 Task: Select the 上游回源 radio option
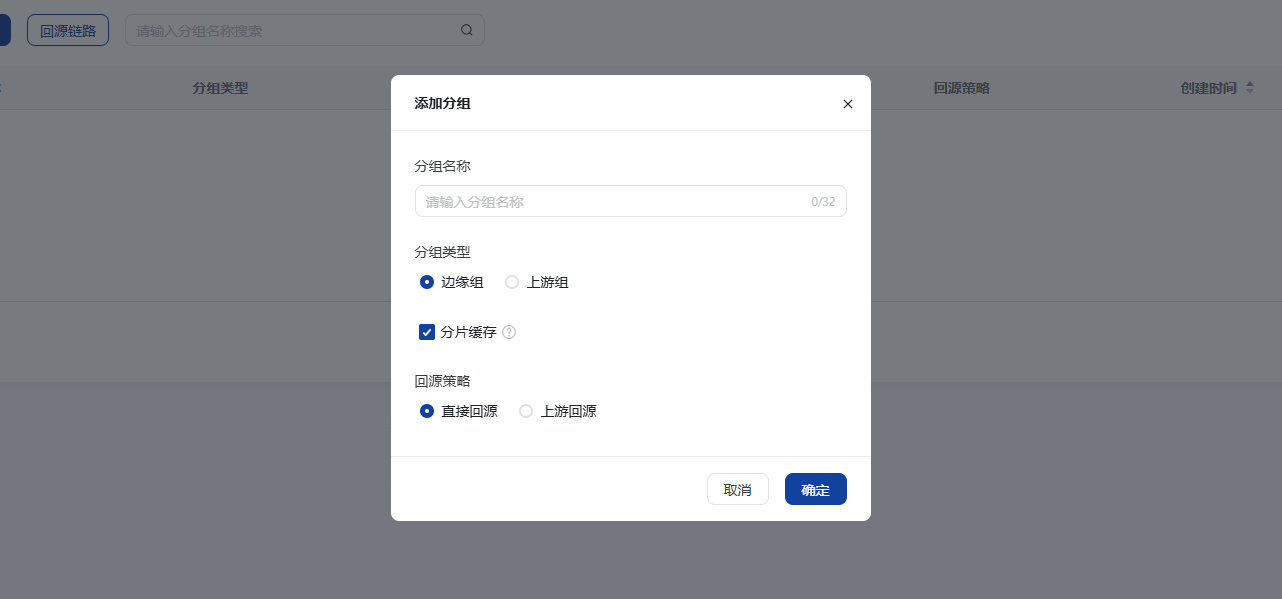526,411
